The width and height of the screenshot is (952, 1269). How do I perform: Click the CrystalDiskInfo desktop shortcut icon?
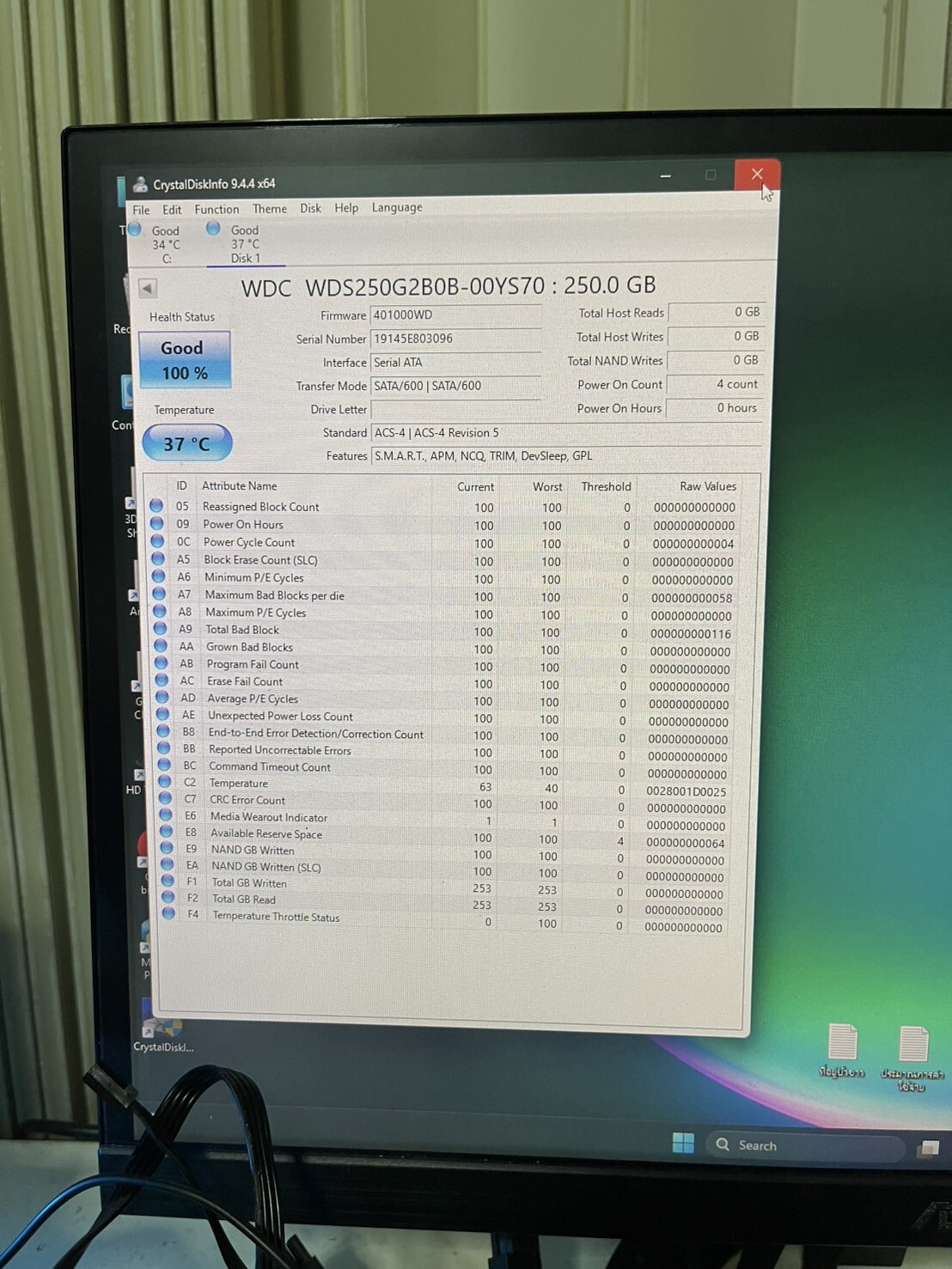(162, 1027)
